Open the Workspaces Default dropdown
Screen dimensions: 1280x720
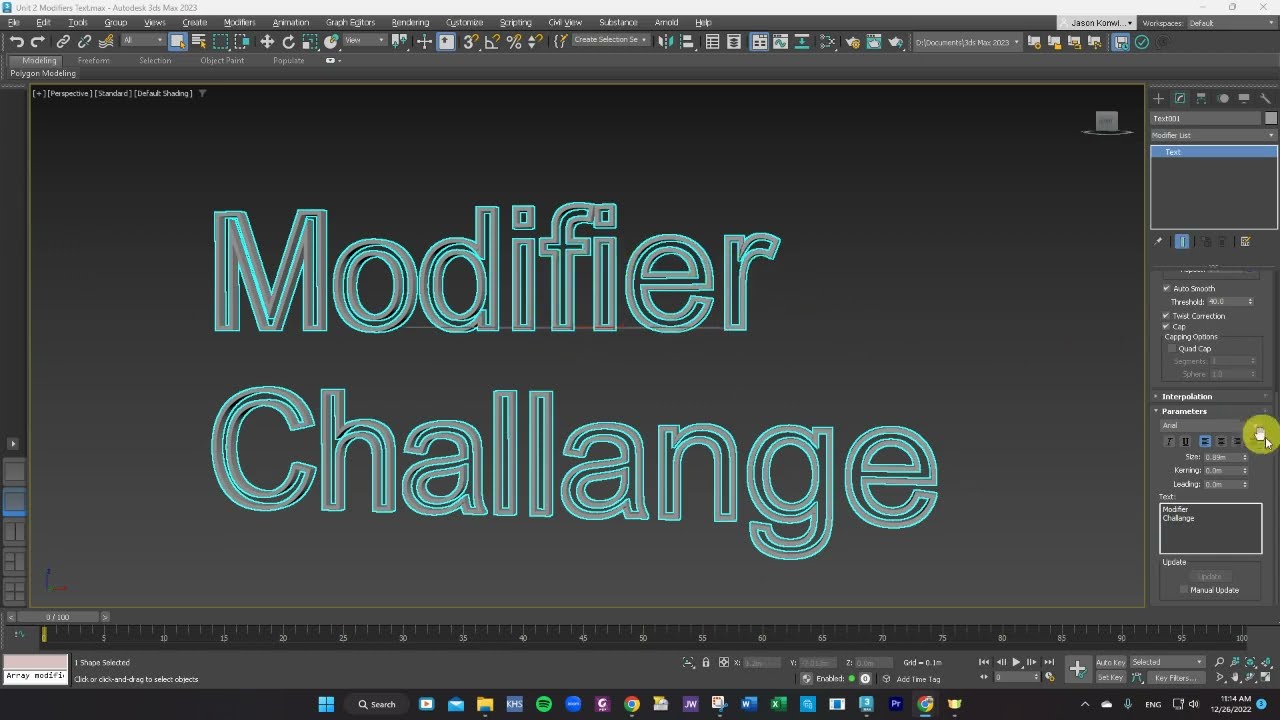[1232, 23]
